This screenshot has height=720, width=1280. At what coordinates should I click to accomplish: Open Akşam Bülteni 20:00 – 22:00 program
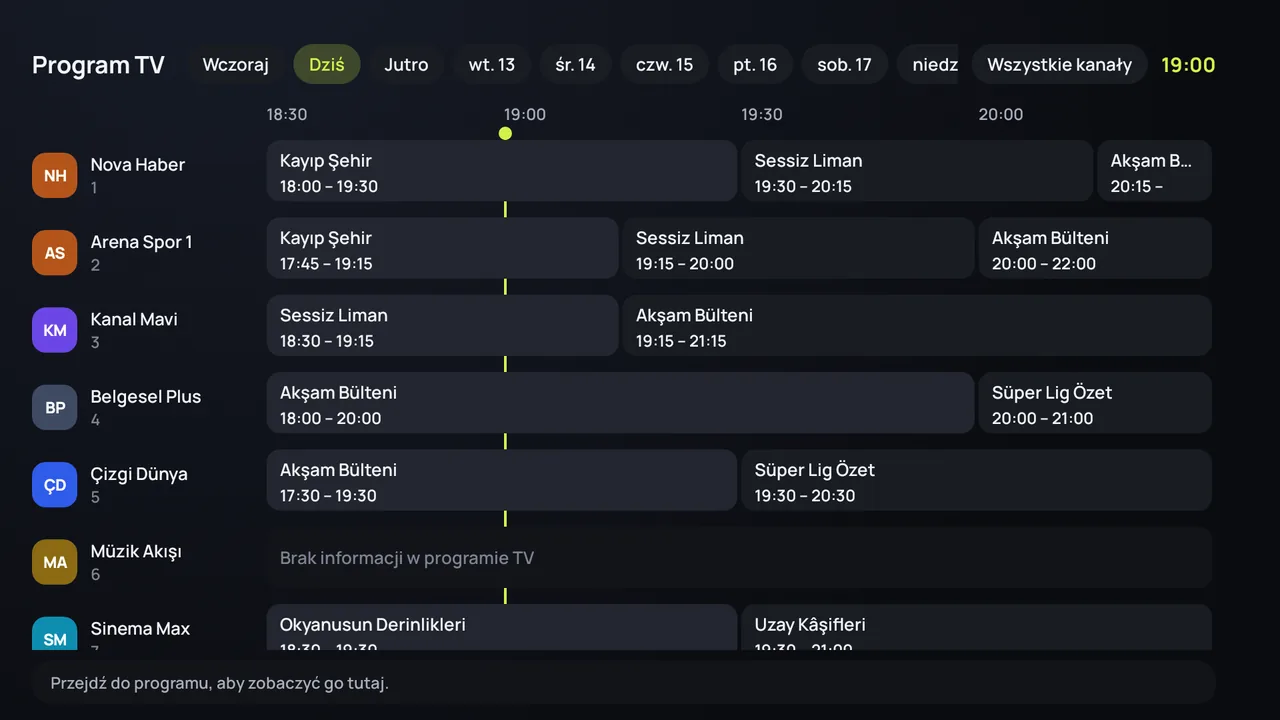pos(1095,249)
